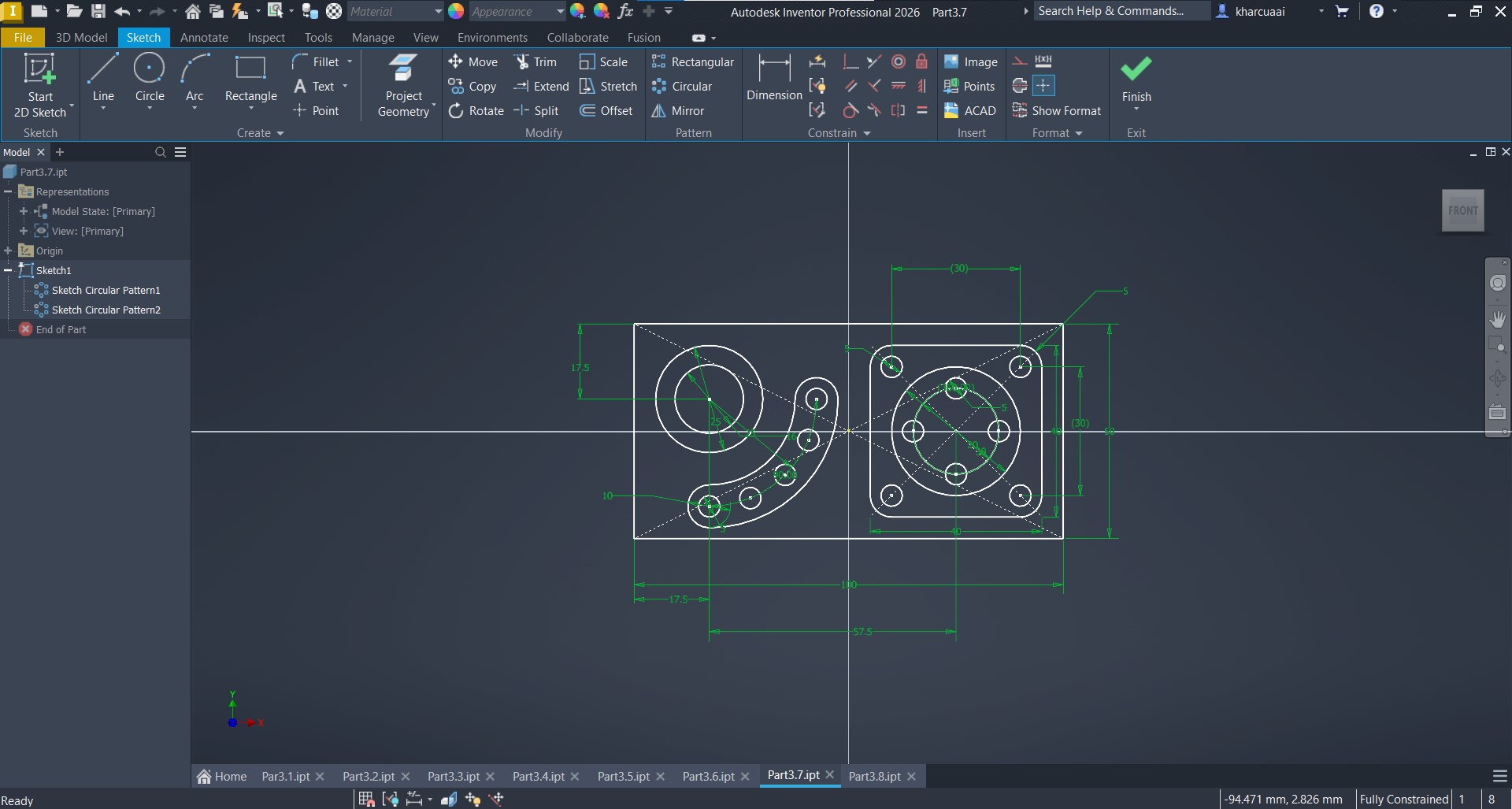The height and width of the screenshot is (809, 1512).
Task: Open the Dimension tool
Action: (x=773, y=79)
